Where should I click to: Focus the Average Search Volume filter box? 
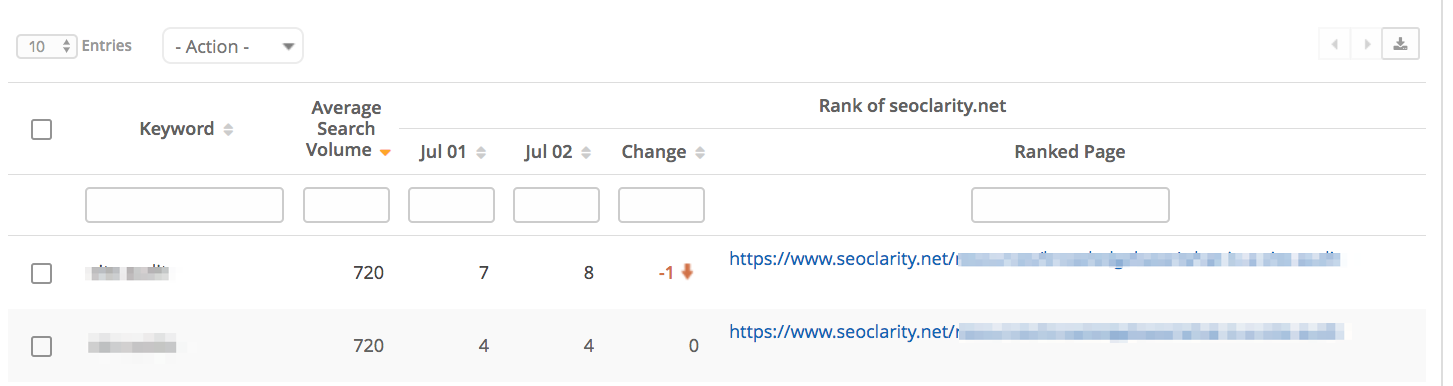346,205
